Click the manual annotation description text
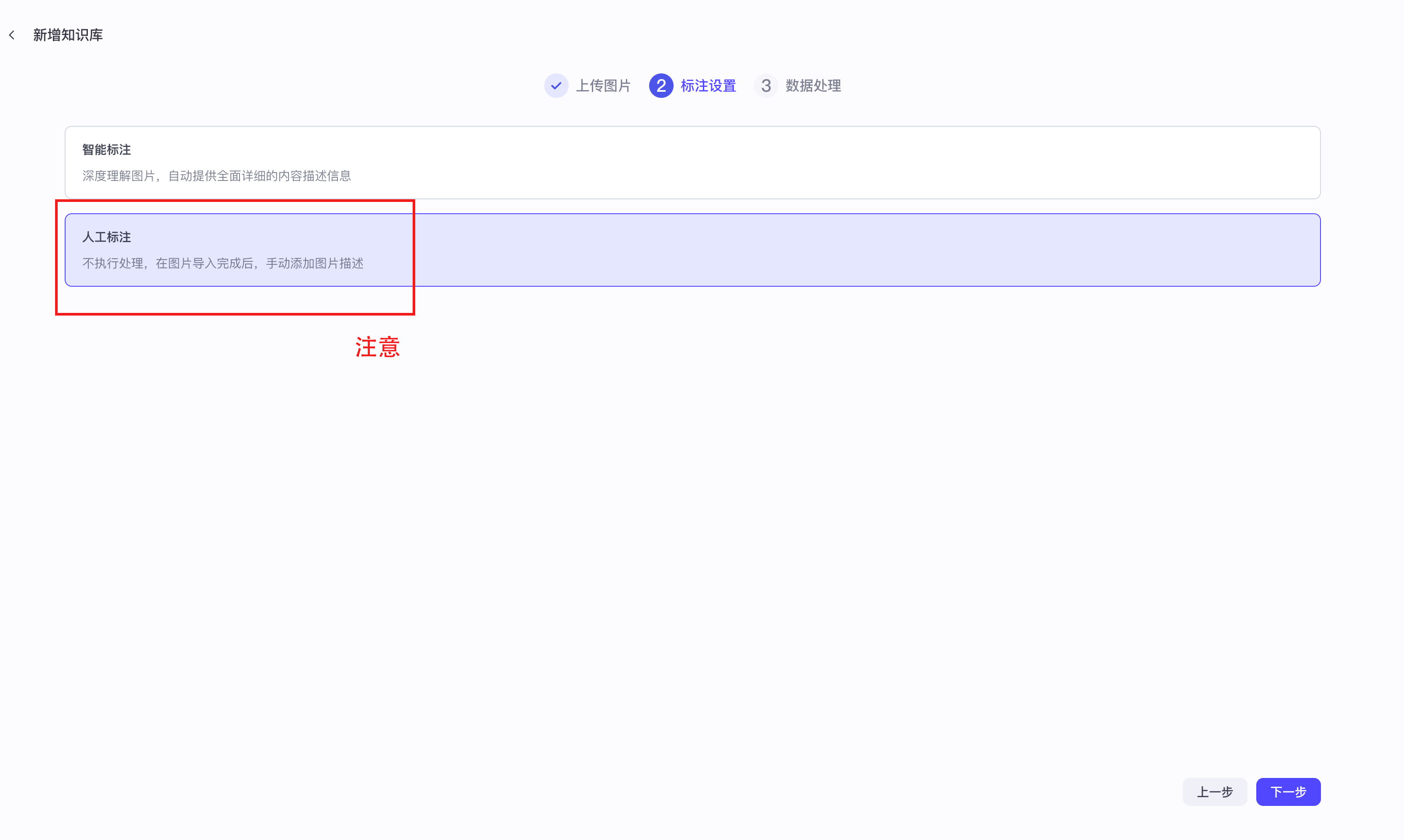The height and width of the screenshot is (840, 1404). (x=222, y=263)
